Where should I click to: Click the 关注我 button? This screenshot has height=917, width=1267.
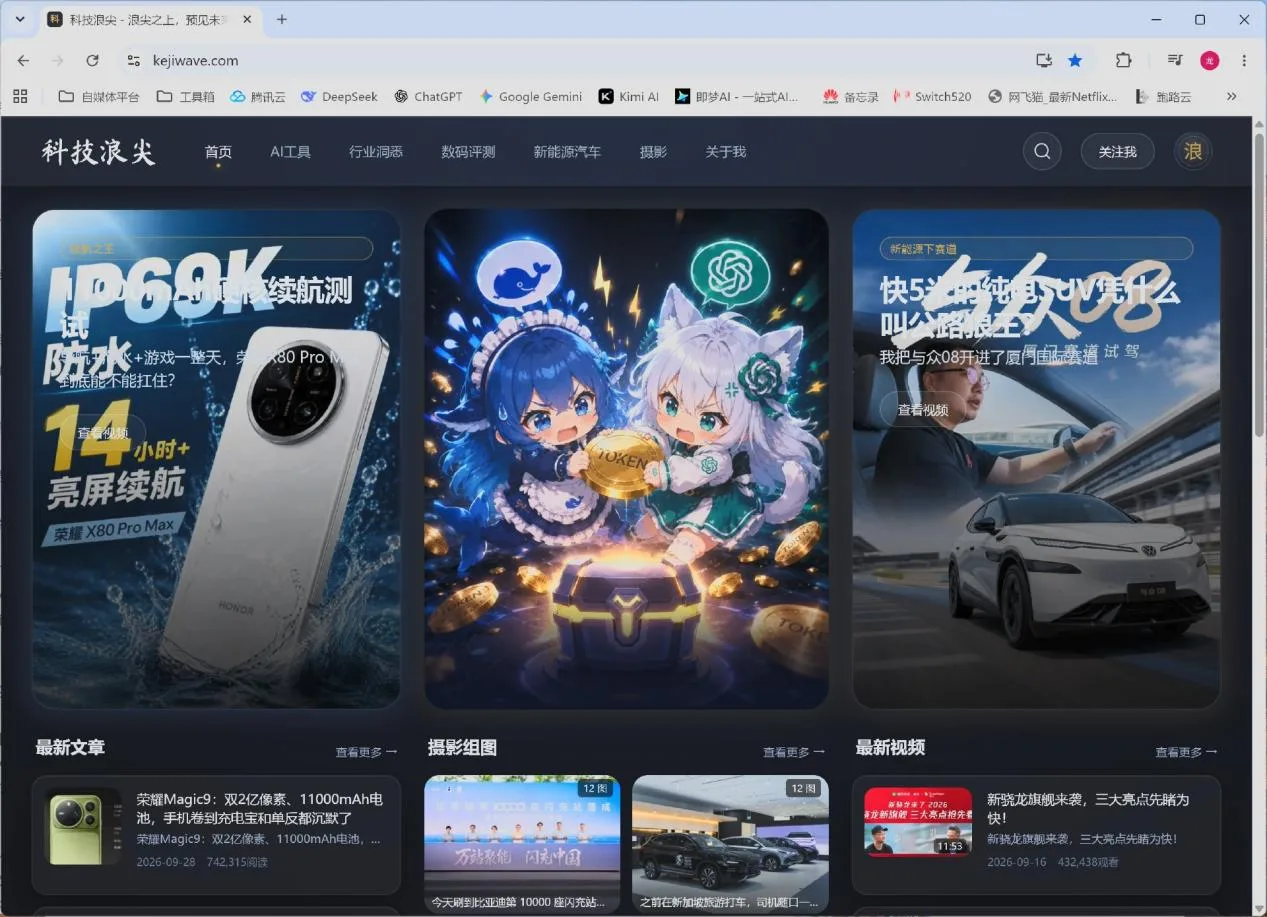1117,152
